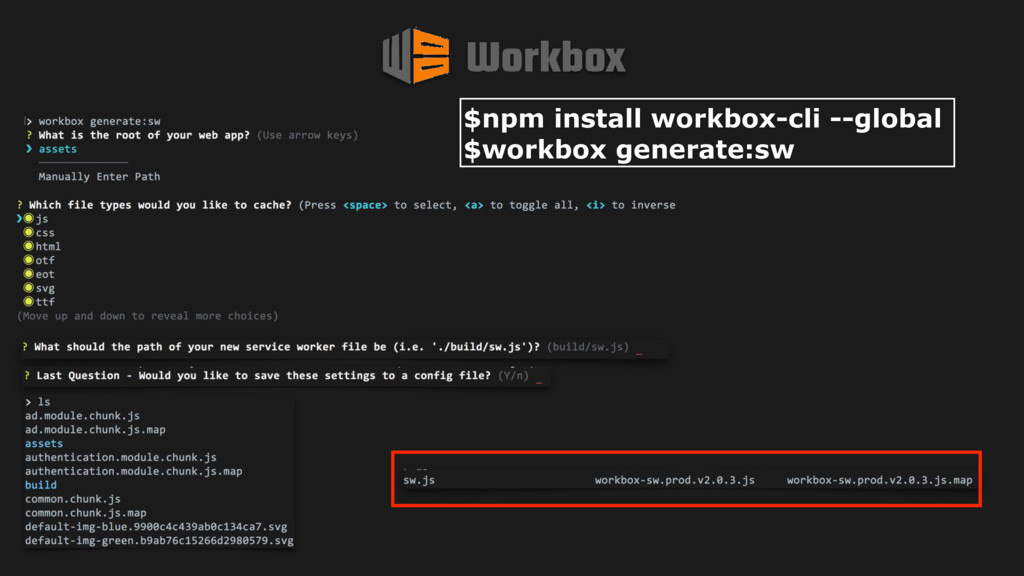Click the assets directory in ls output

click(x=44, y=443)
